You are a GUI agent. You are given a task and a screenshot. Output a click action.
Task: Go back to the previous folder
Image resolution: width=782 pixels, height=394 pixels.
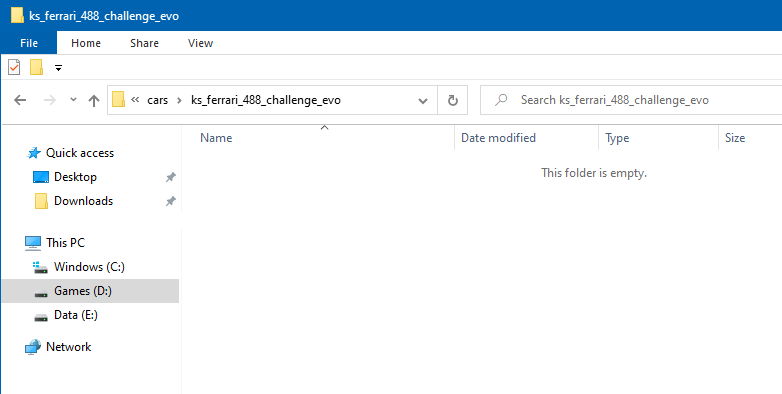pyautogui.click(x=20, y=100)
